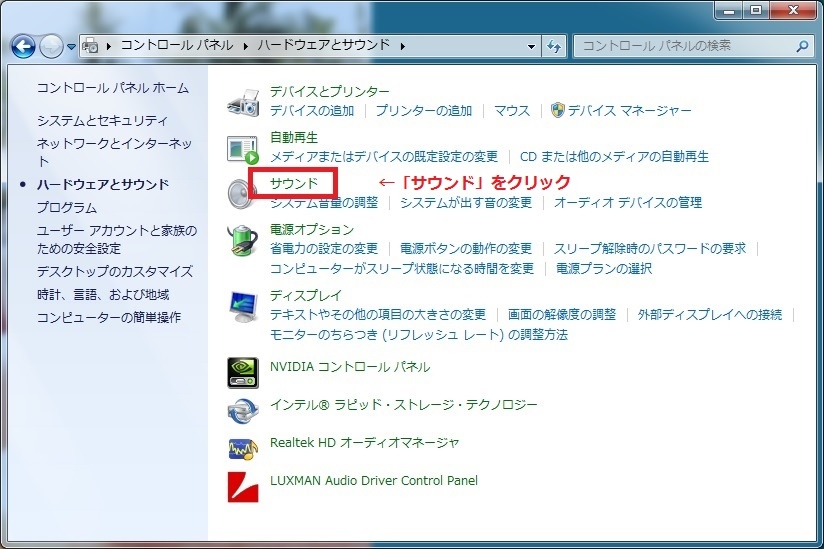Select ハードウェアとサウンド in sidebar
Viewport: 824px width, 549px height.
coord(102,184)
